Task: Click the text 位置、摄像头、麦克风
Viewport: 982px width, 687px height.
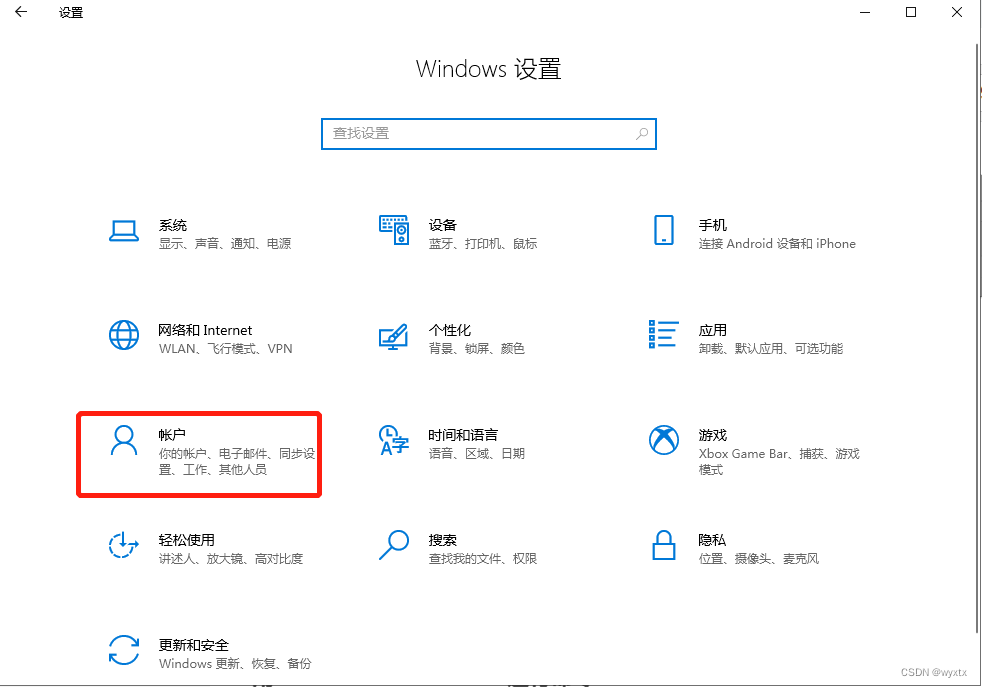Action: (759, 559)
